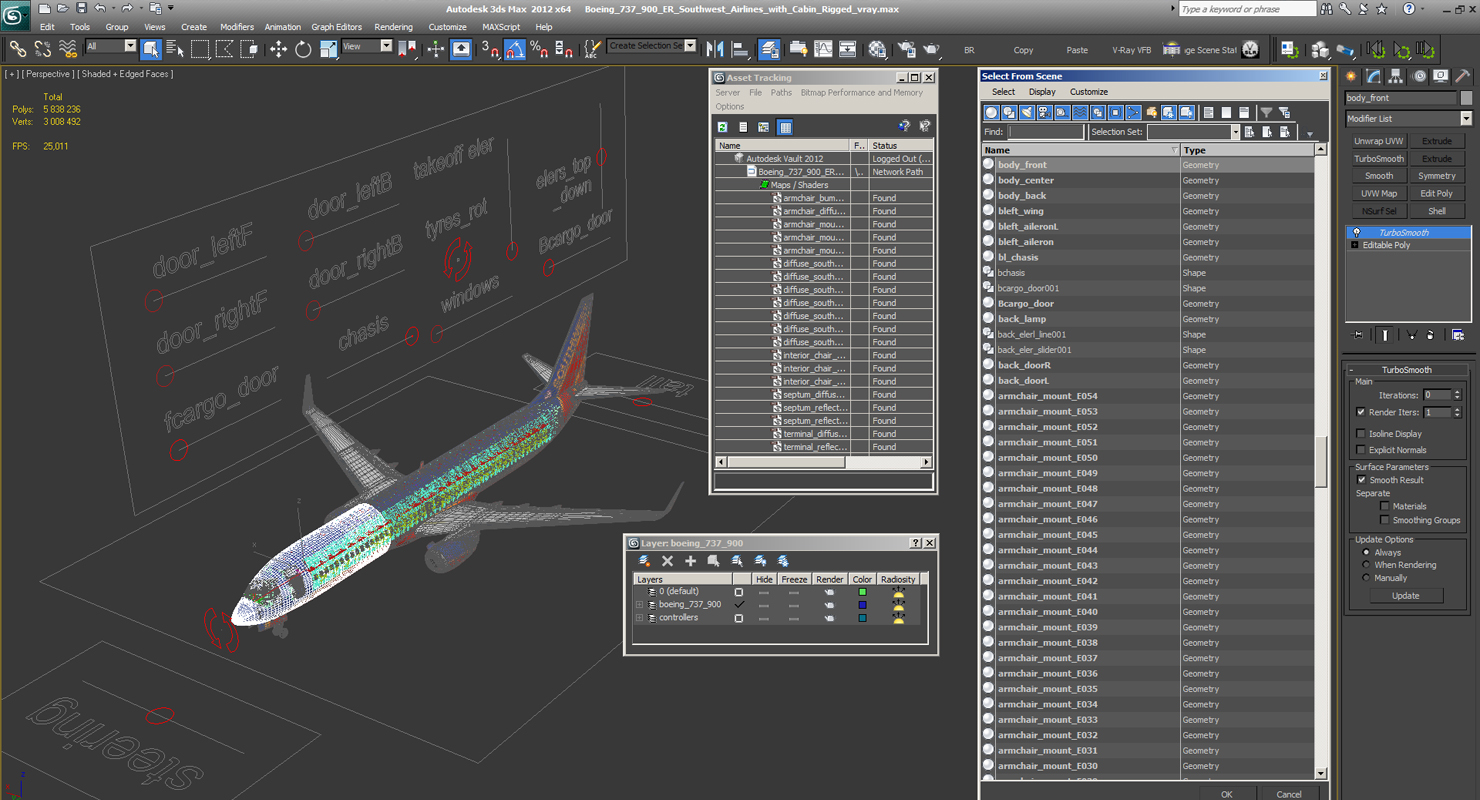Click the Unwrap UVW button
Viewport: 1480px width, 800px height.
1379,141
